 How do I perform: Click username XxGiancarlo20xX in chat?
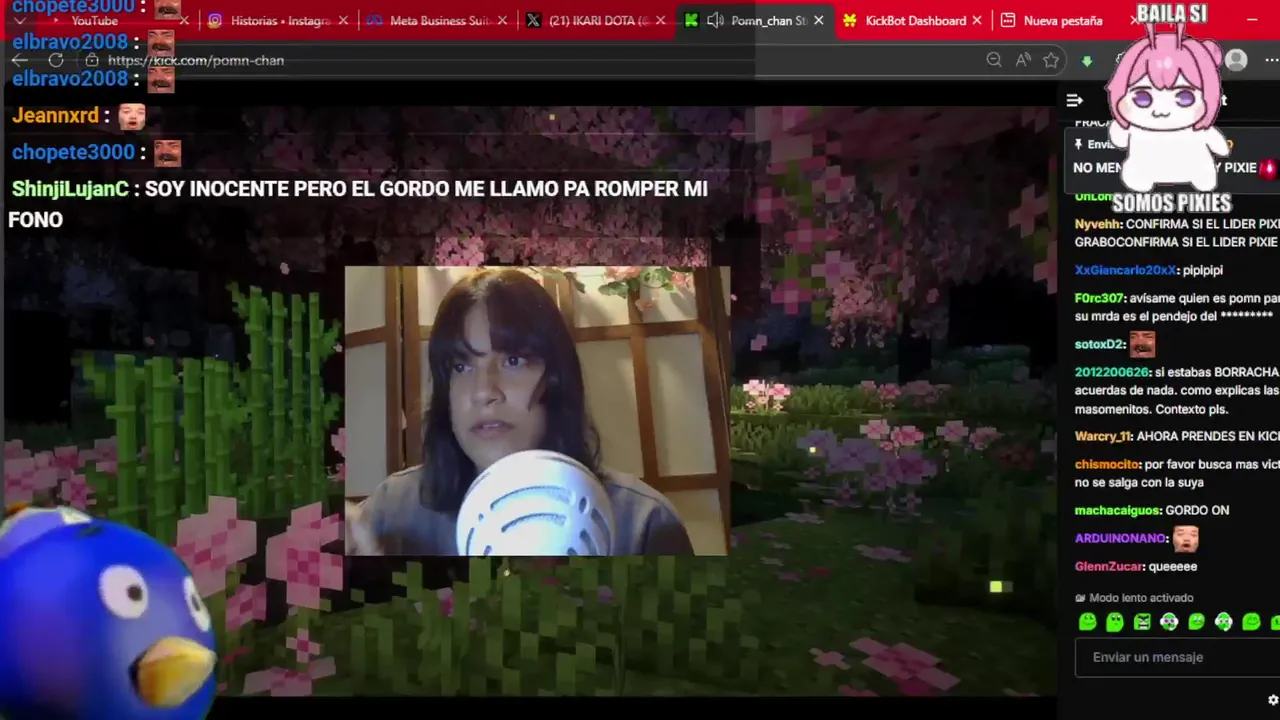pyautogui.click(x=1125, y=270)
